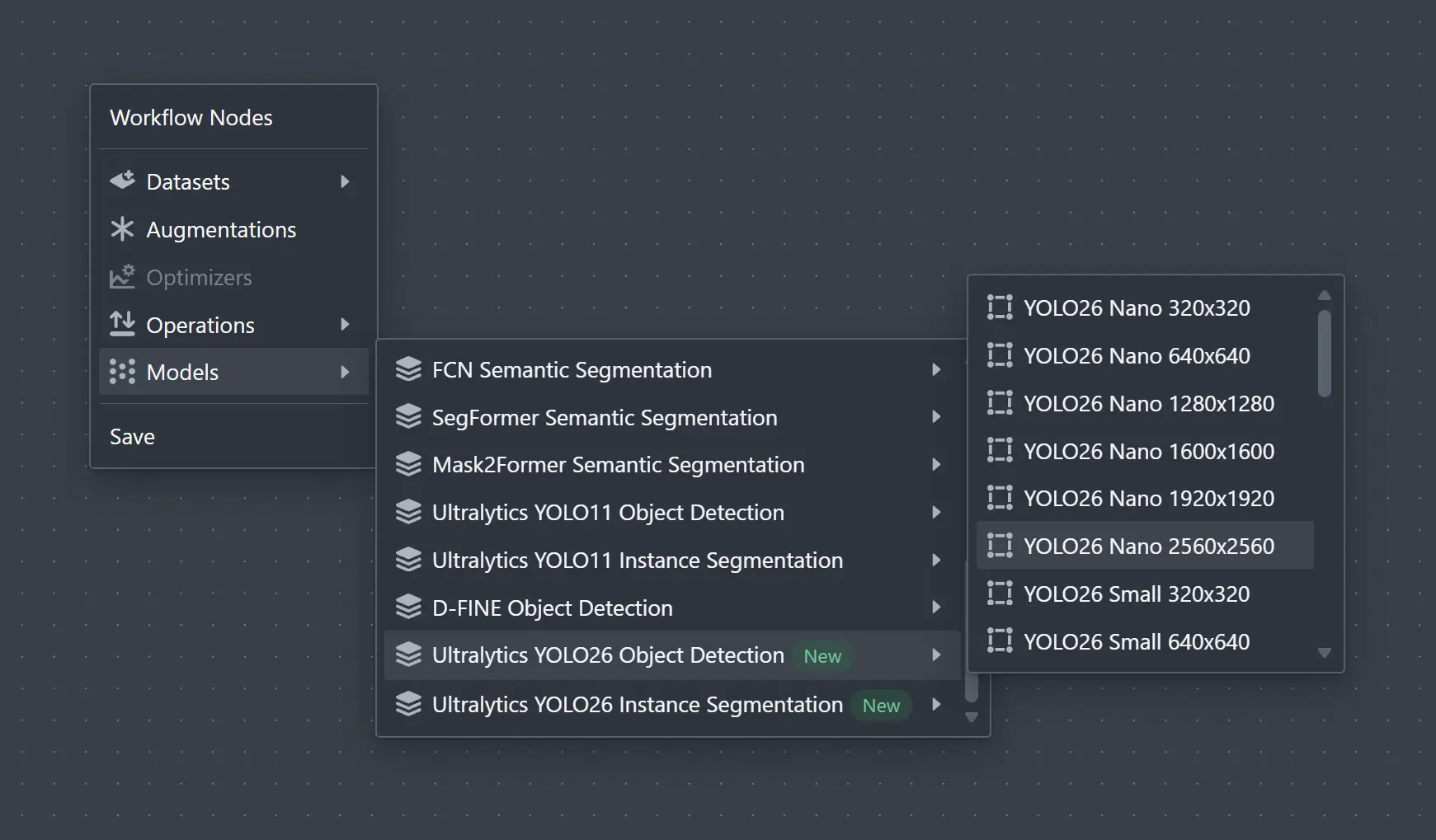Select the Augmentations menu entry
This screenshot has width=1436, height=840.
(x=233, y=229)
